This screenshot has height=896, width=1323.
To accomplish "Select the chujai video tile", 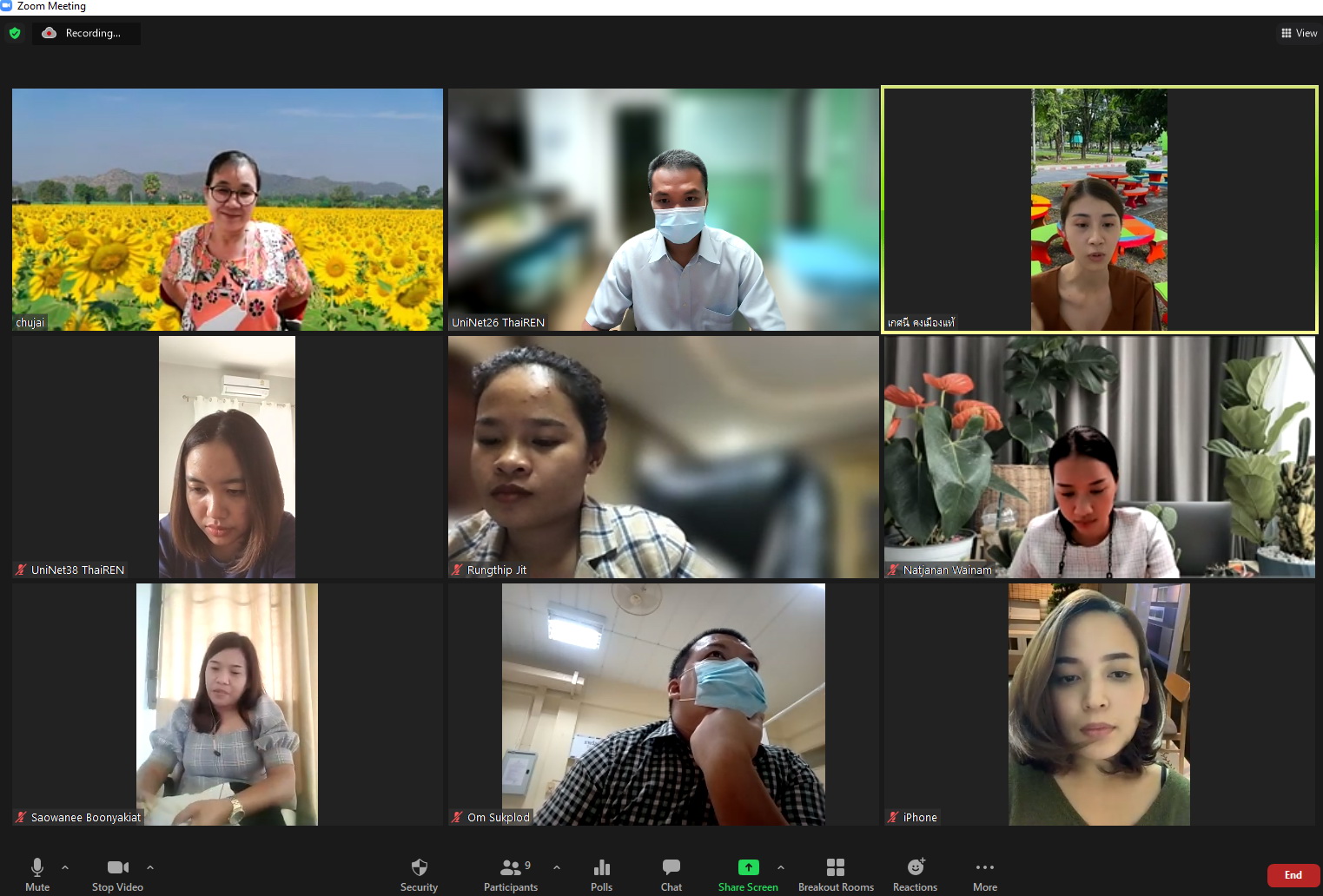I will pos(228,209).
